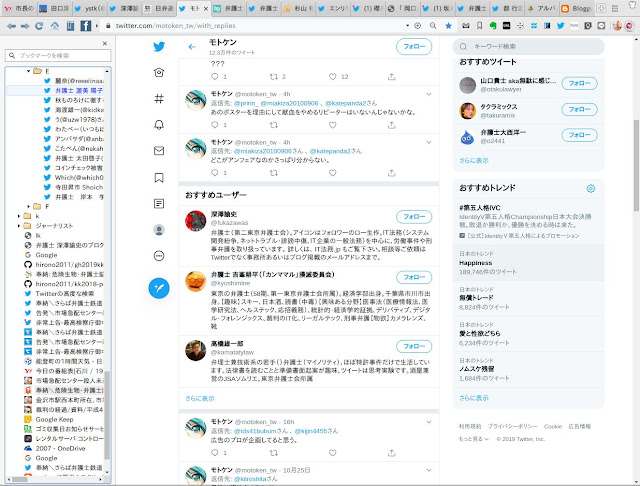Image resolution: width=640 pixels, height=486 pixels.
Task: Open Google Keep bookmark
Action: tap(54, 419)
